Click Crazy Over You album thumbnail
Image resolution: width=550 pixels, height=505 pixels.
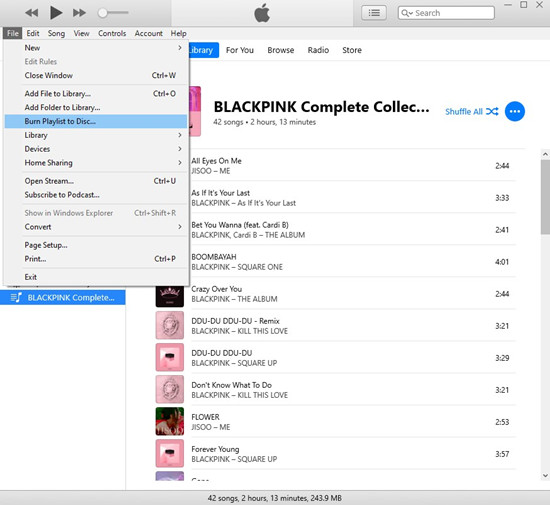coord(170,297)
